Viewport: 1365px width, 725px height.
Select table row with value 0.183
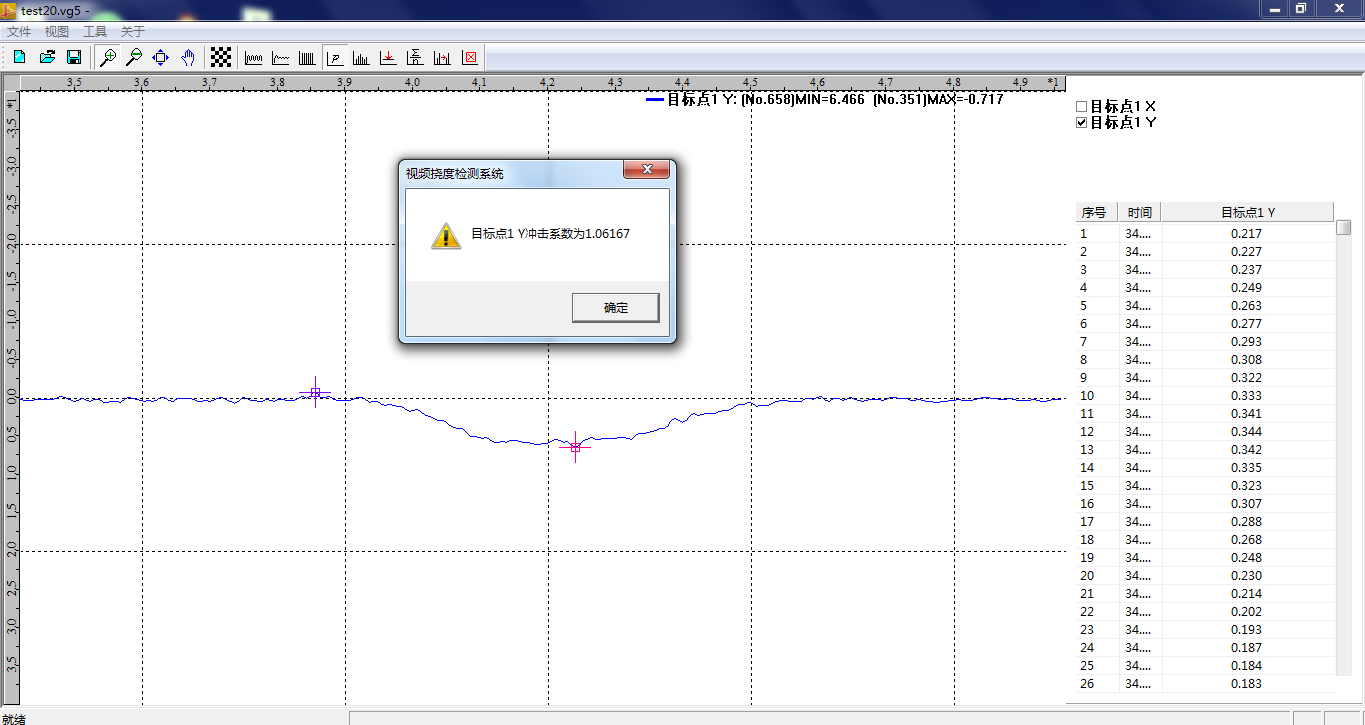[1205, 684]
